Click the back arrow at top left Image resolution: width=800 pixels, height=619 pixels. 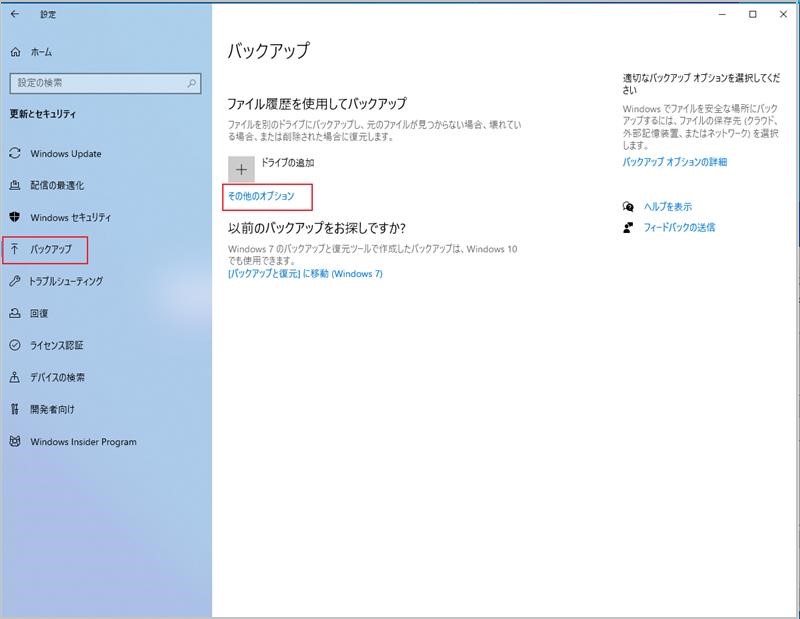pos(13,15)
